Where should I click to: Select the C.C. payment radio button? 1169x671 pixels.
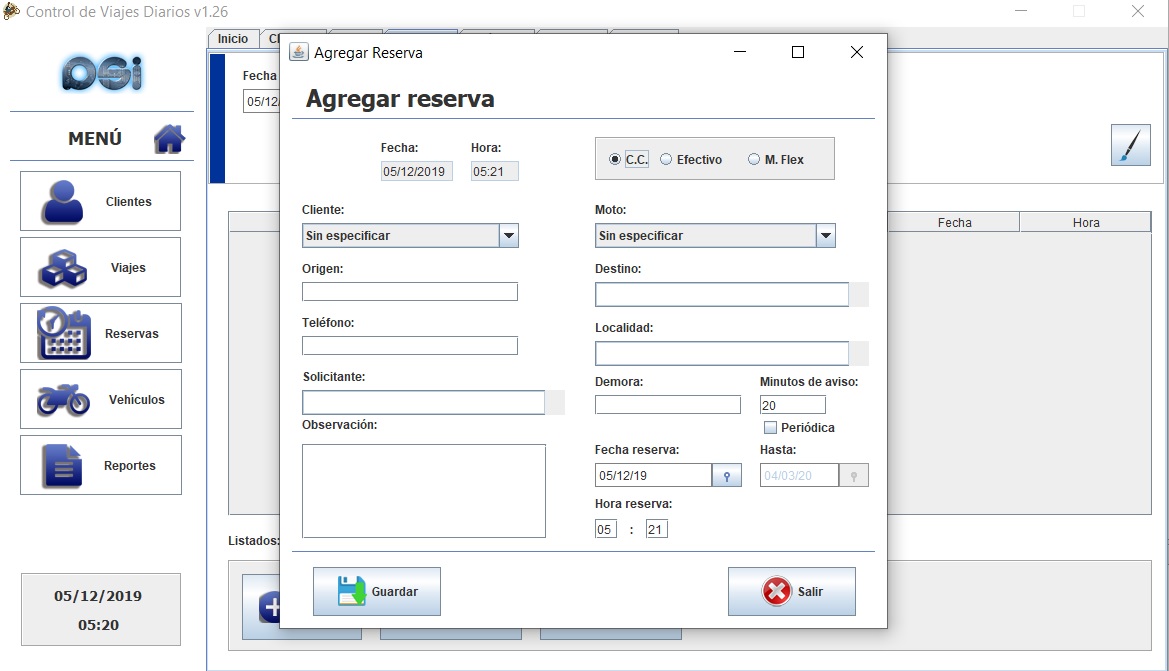pyautogui.click(x=615, y=160)
